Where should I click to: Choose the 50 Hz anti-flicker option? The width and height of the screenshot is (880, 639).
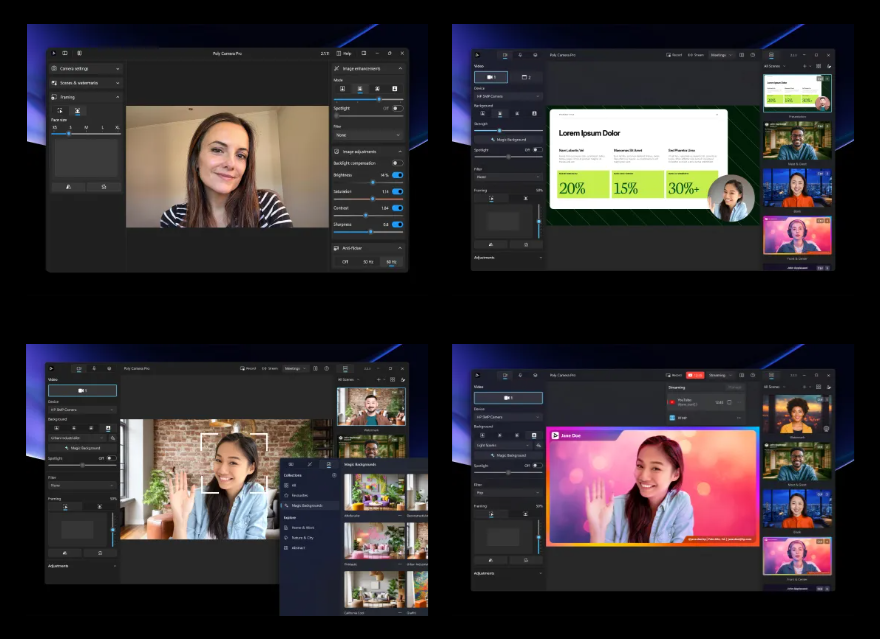(368, 262)
